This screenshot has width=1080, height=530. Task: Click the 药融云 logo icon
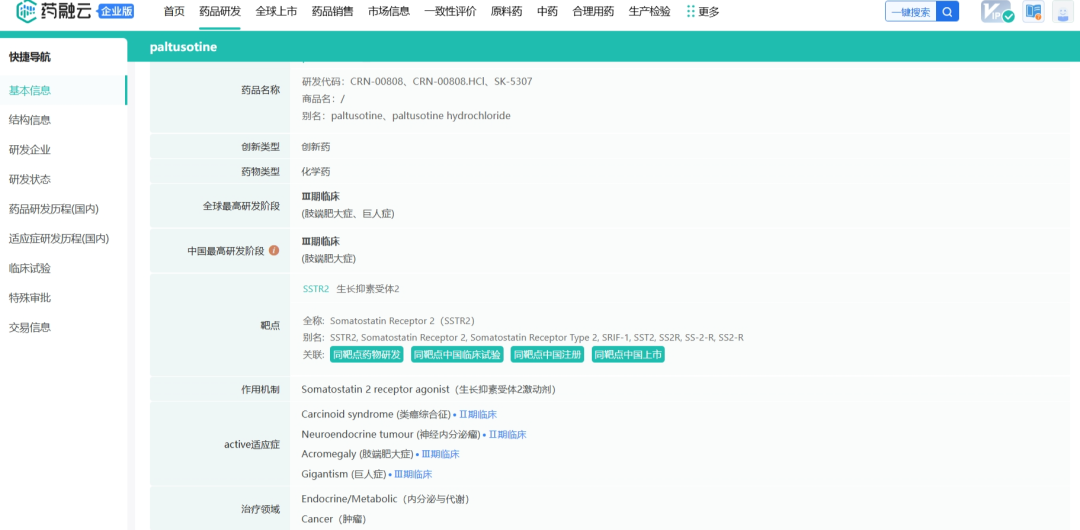26,12
